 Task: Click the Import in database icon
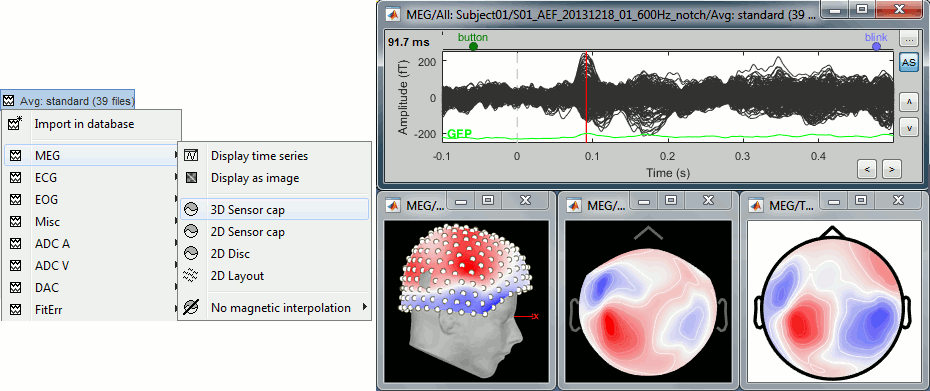tap(15, 124)
